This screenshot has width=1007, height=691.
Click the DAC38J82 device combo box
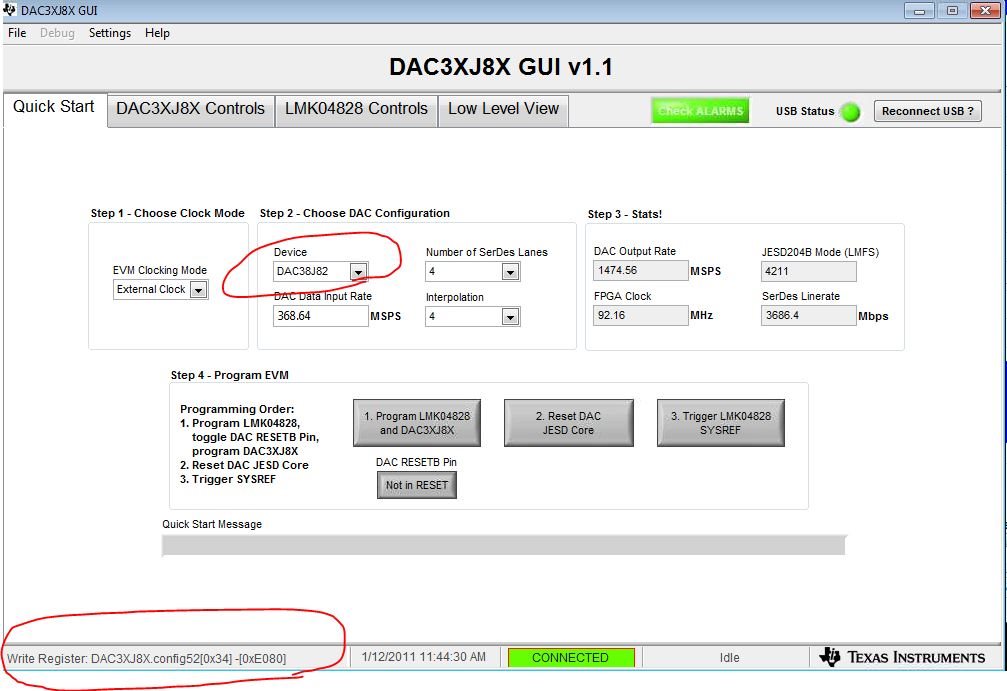[320, 272]
